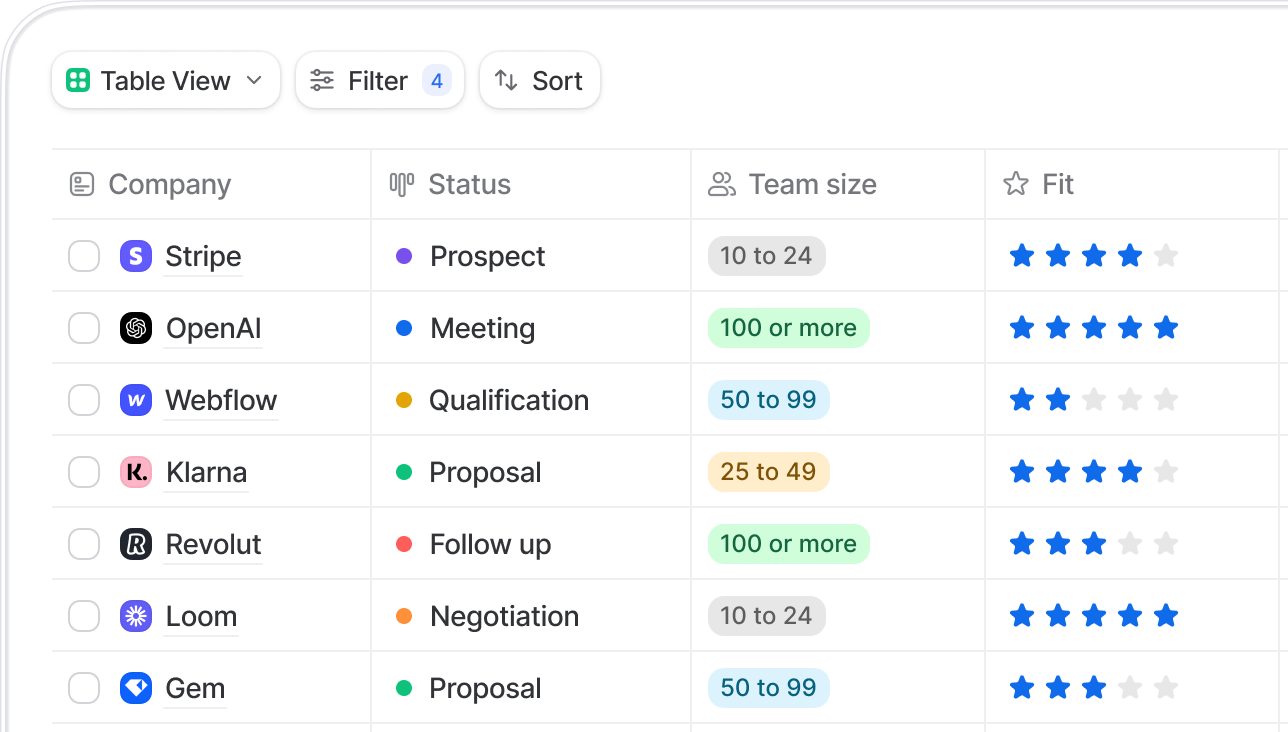Check the Loom row checkbox
The height and width of the screenshot is (732, 1288).
[84, 616]
